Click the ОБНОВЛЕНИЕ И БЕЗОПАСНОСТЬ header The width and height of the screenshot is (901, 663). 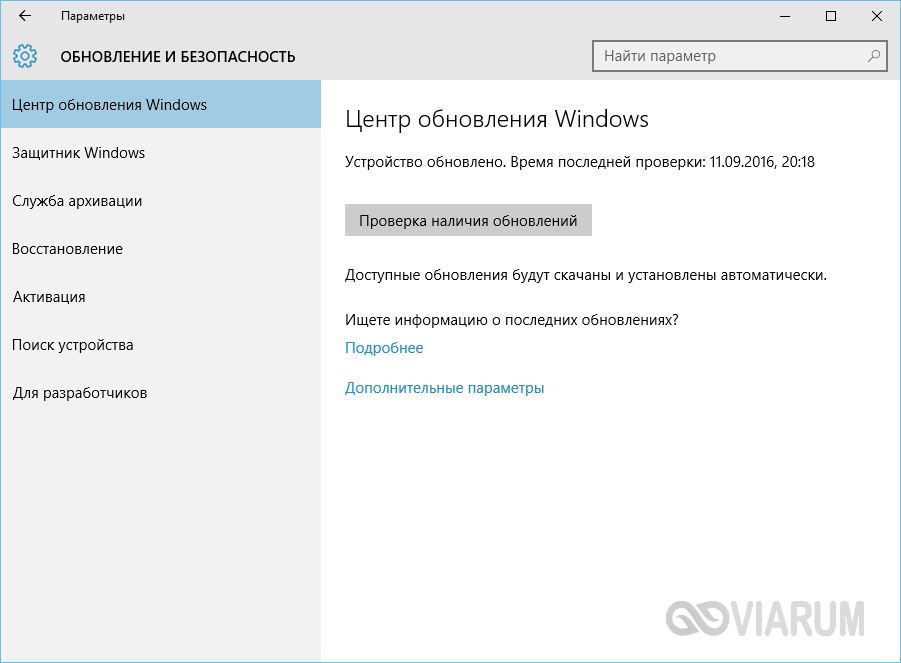point(178,57)
